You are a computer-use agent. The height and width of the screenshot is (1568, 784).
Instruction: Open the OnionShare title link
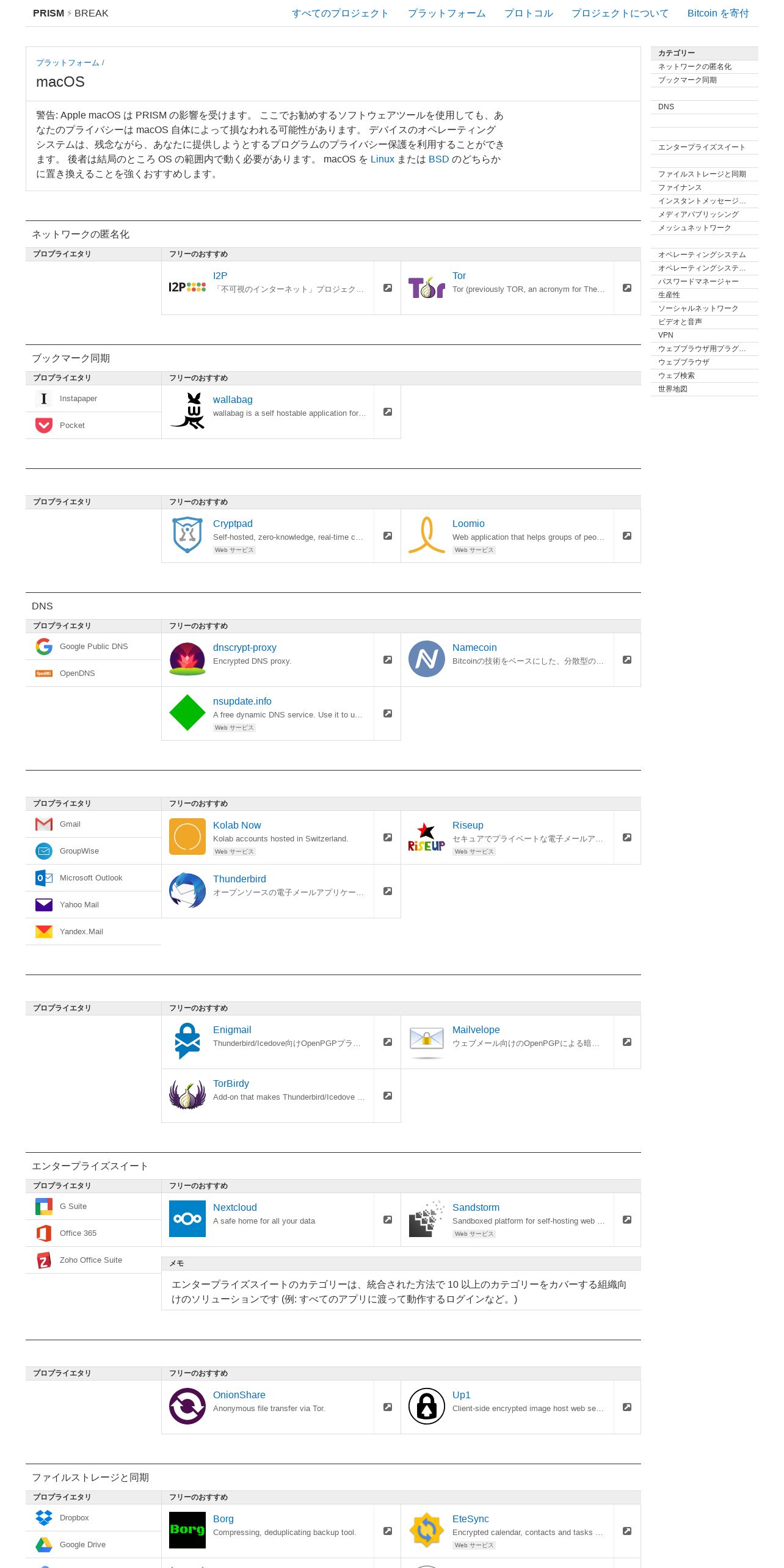[239, 1395]
